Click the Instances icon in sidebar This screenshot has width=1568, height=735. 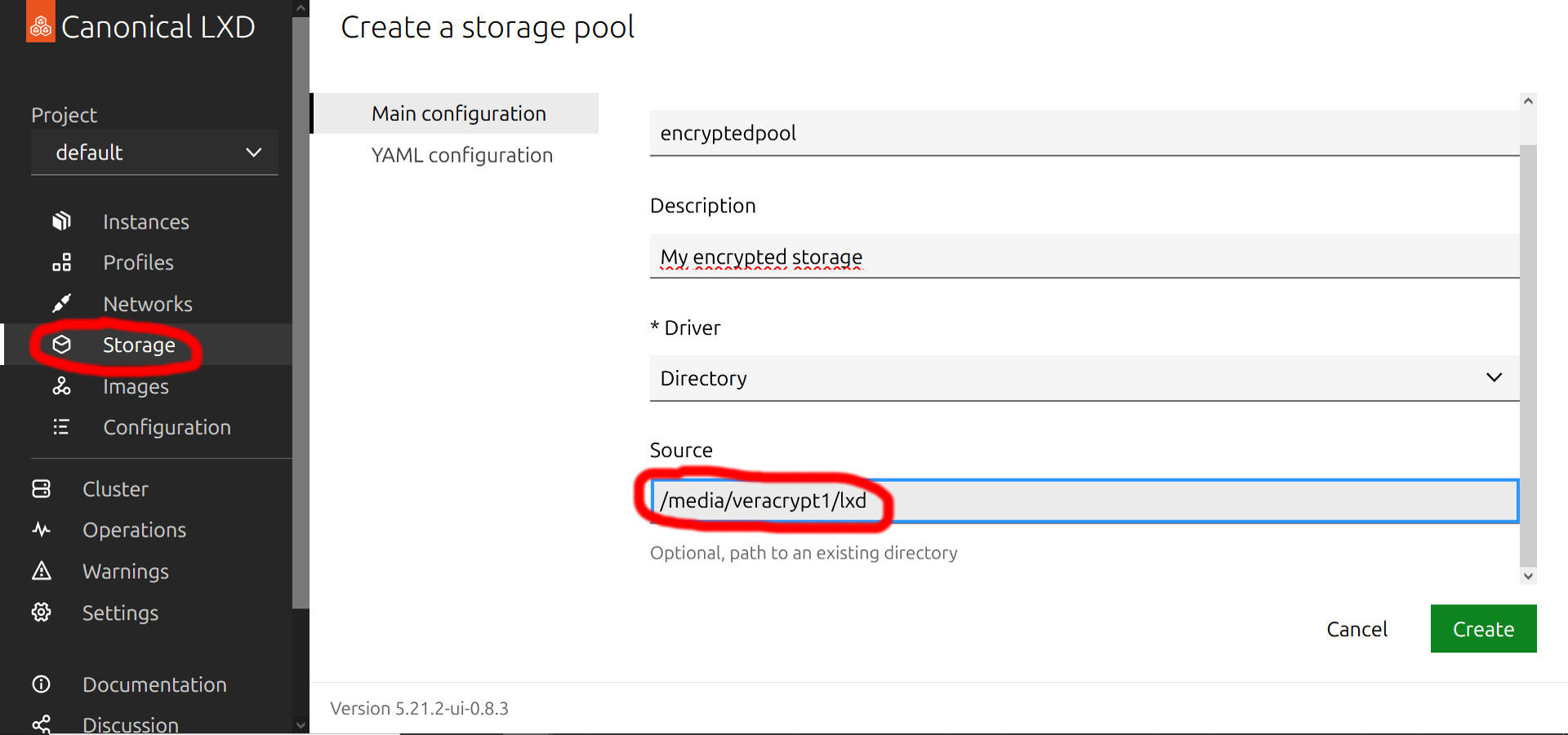(61, 221)
